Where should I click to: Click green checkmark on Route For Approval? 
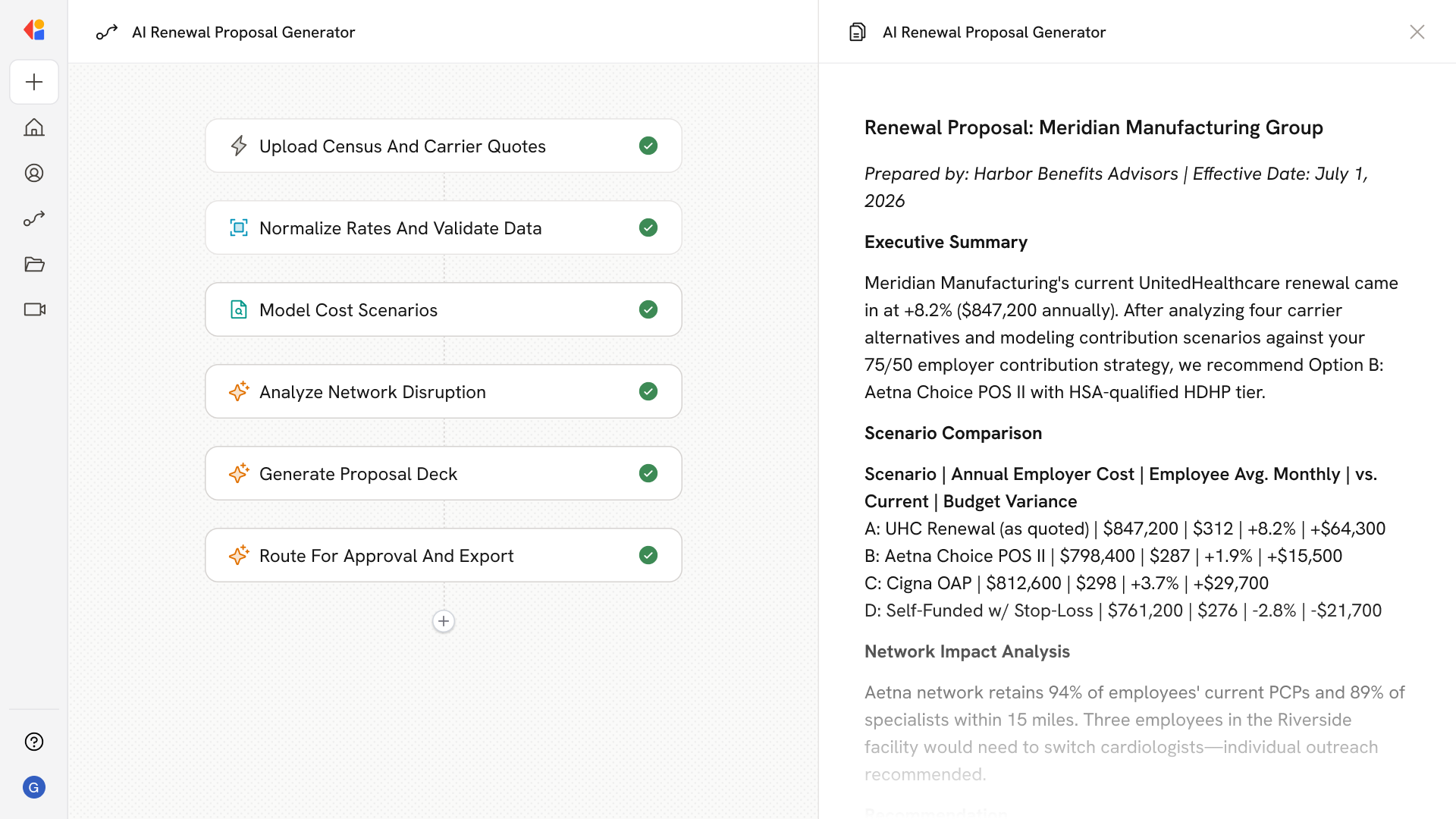coord(648,555)
